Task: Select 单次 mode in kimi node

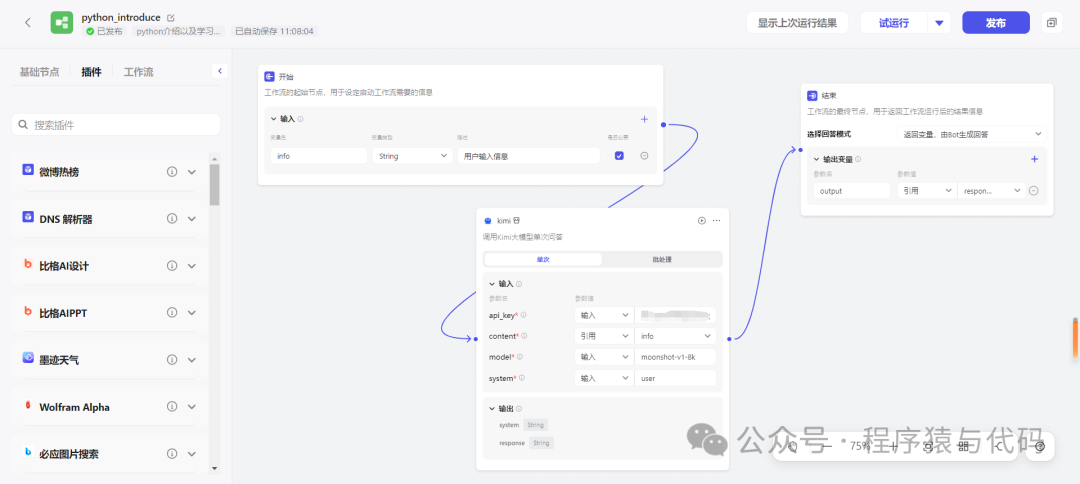Action: point(543,260)
